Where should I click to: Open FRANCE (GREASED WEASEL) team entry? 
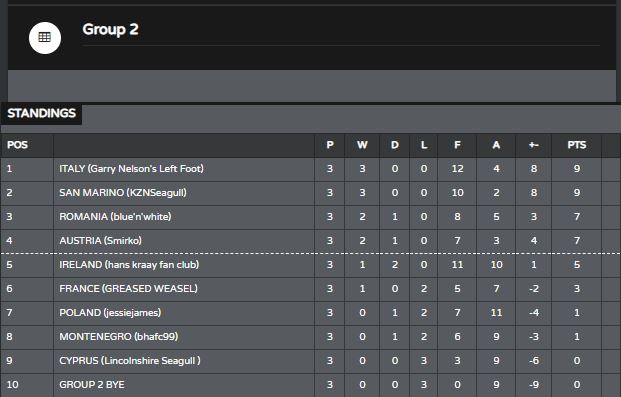[x=128, y=288]
